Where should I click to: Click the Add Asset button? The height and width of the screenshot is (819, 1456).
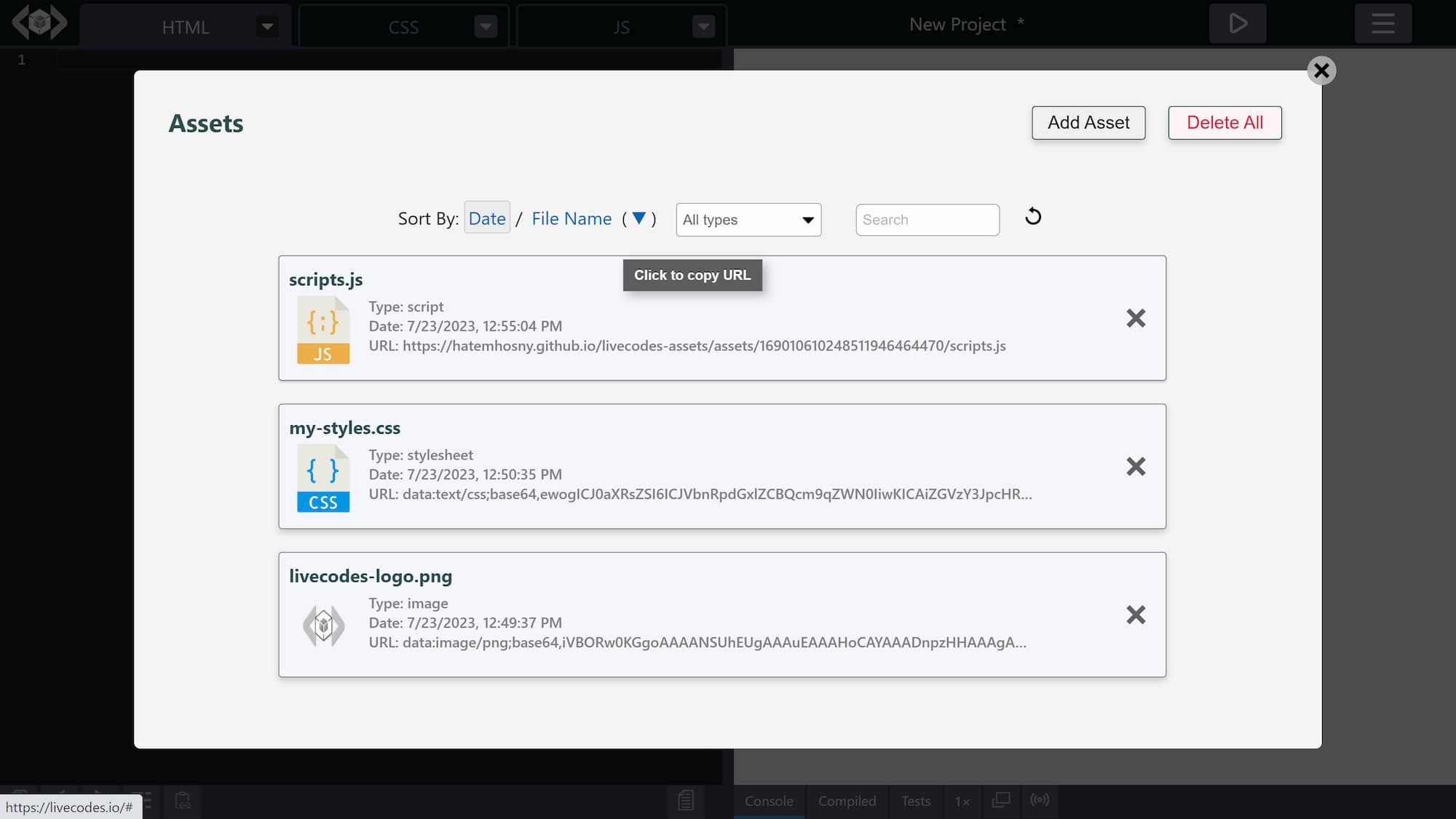click(x=1088, y=122)
